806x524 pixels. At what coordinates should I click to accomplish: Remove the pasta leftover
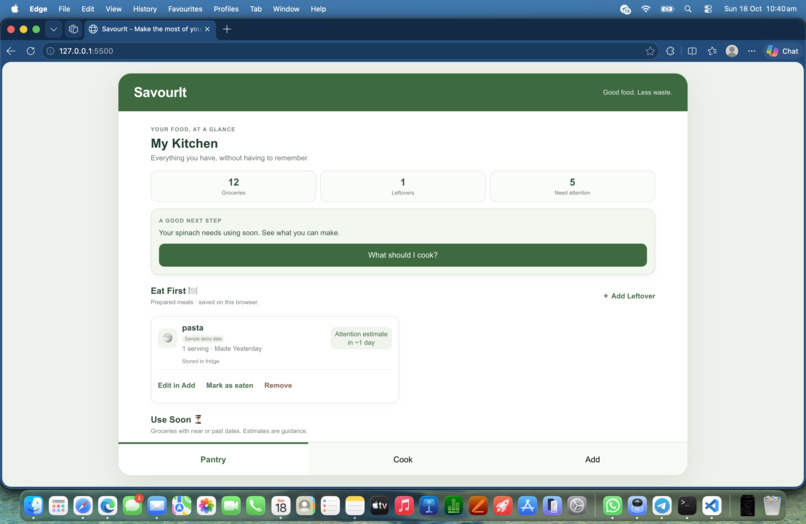coord(278,386)
